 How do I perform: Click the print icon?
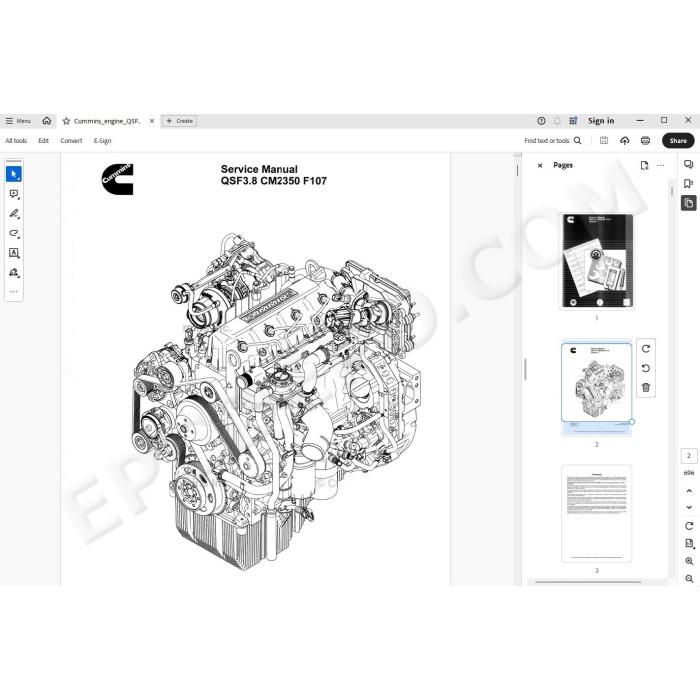[645, 141]
